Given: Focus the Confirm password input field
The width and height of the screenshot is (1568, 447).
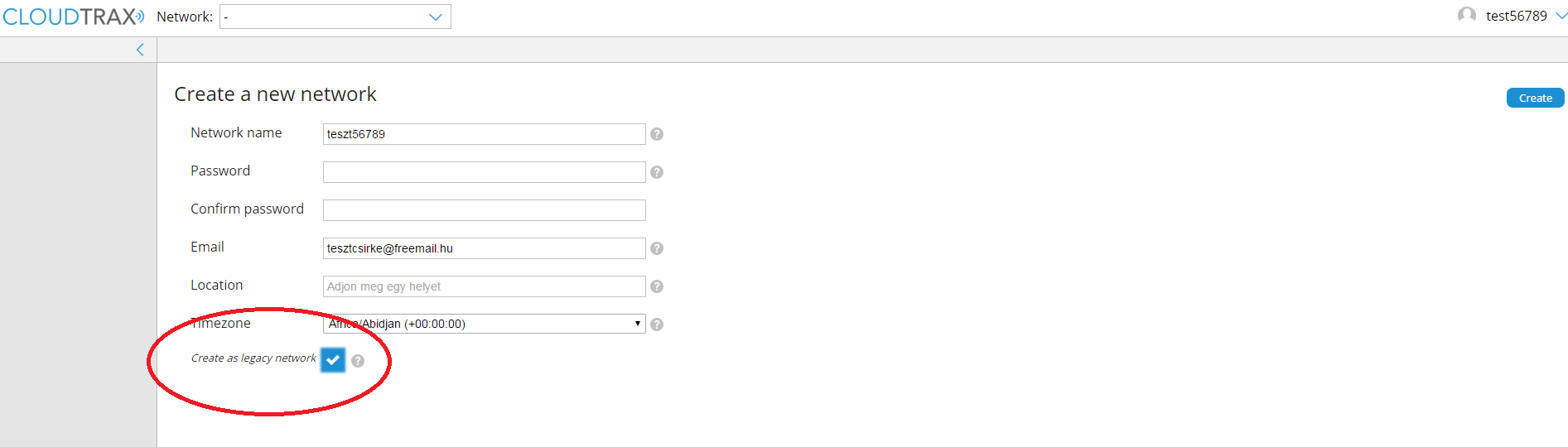Looking at the screenshot, I should pyautogui.click(x=484, y=210).
